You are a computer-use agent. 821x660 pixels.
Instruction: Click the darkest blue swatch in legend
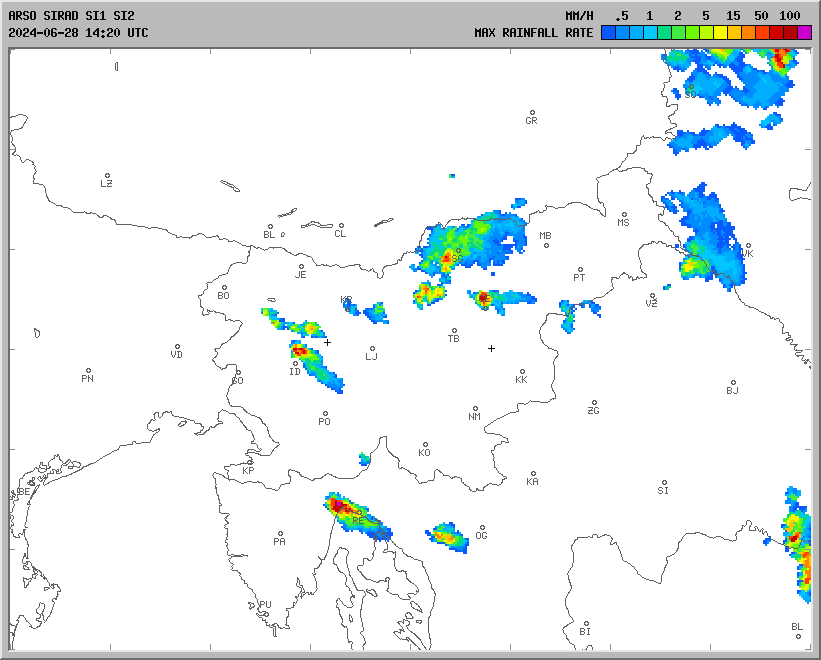pyautogui.click(x=608, y=32)
